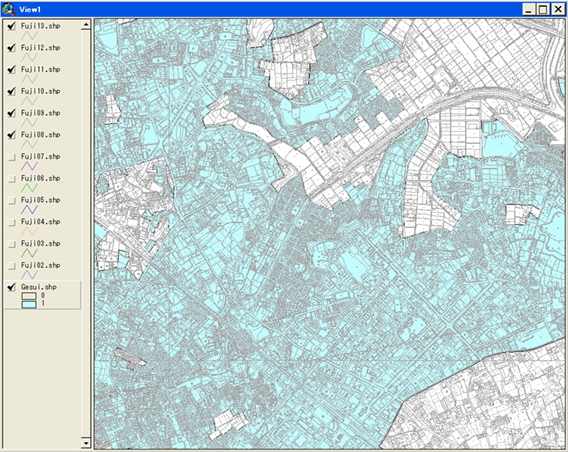Select the Gesui.shp theme name

39,287
